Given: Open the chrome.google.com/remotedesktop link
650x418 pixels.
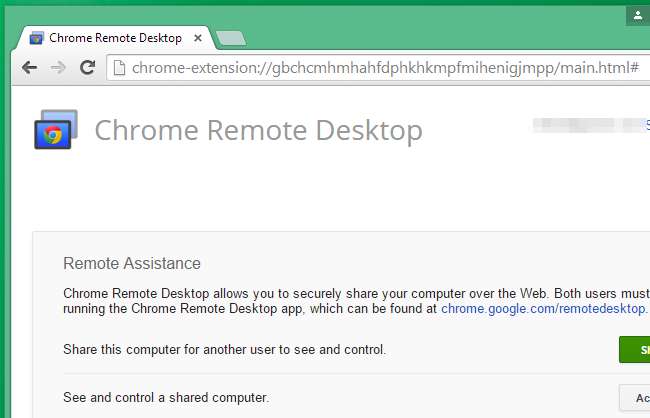Looking at the screenshot, I should point(544,309).
